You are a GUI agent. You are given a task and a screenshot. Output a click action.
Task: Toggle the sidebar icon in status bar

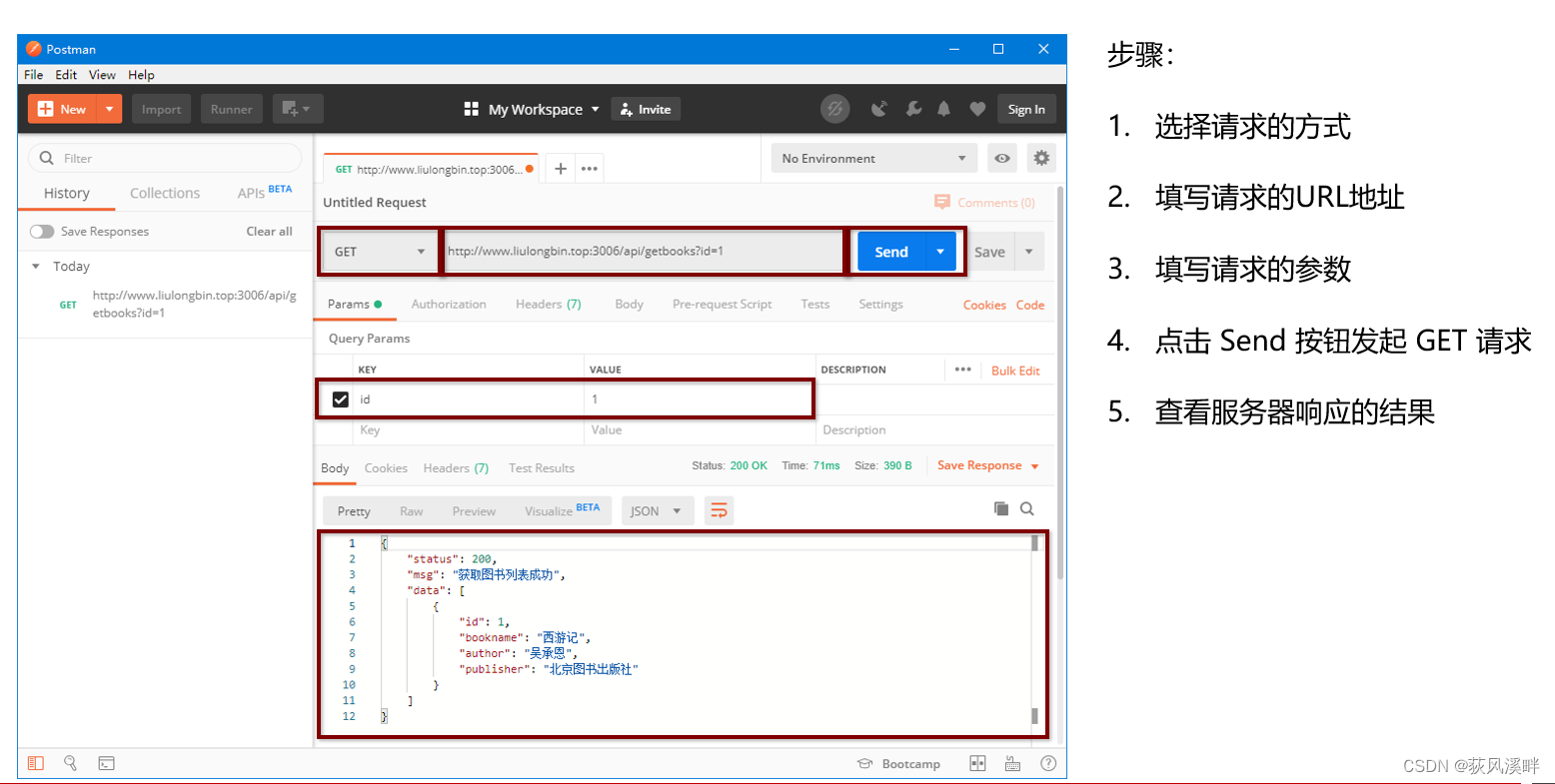coord(36,763)
